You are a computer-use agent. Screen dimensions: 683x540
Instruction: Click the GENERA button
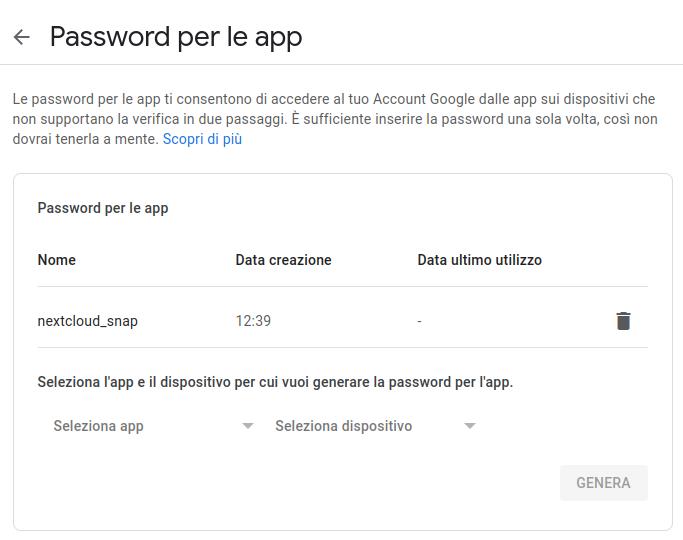tap(604, 483)
